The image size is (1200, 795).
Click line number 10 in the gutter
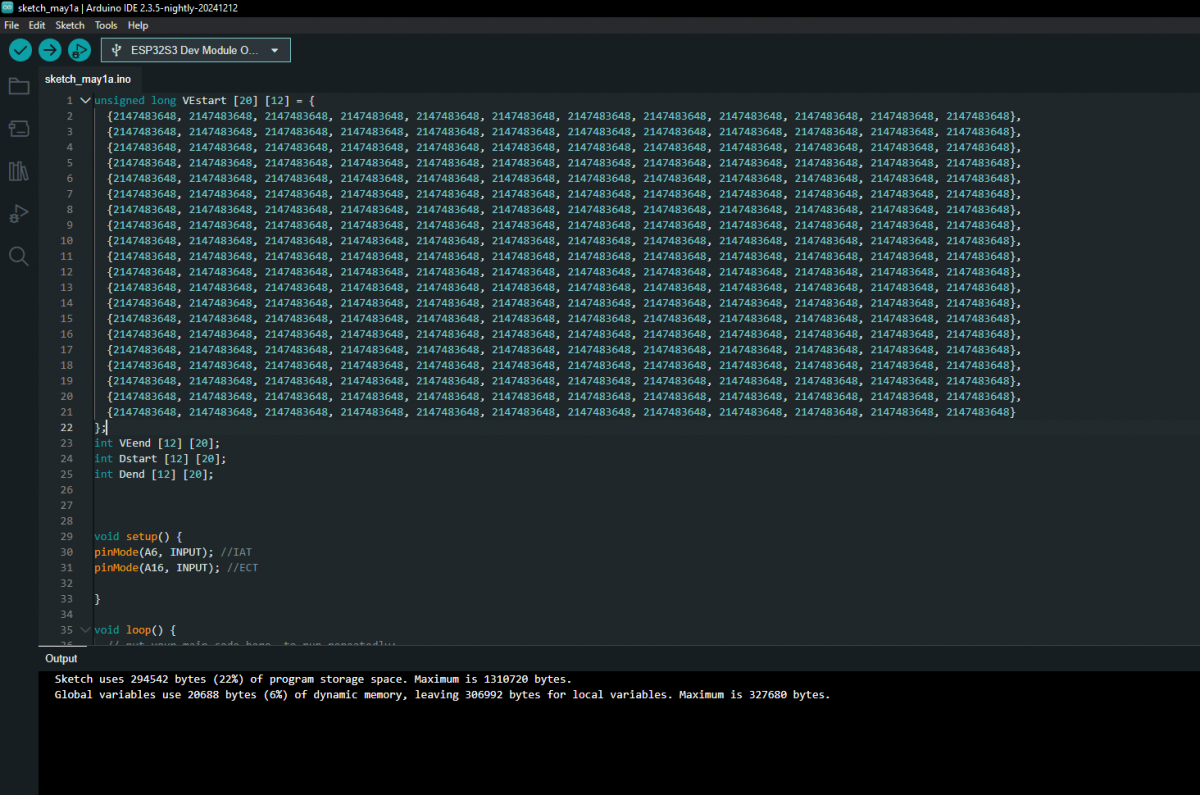66,241
